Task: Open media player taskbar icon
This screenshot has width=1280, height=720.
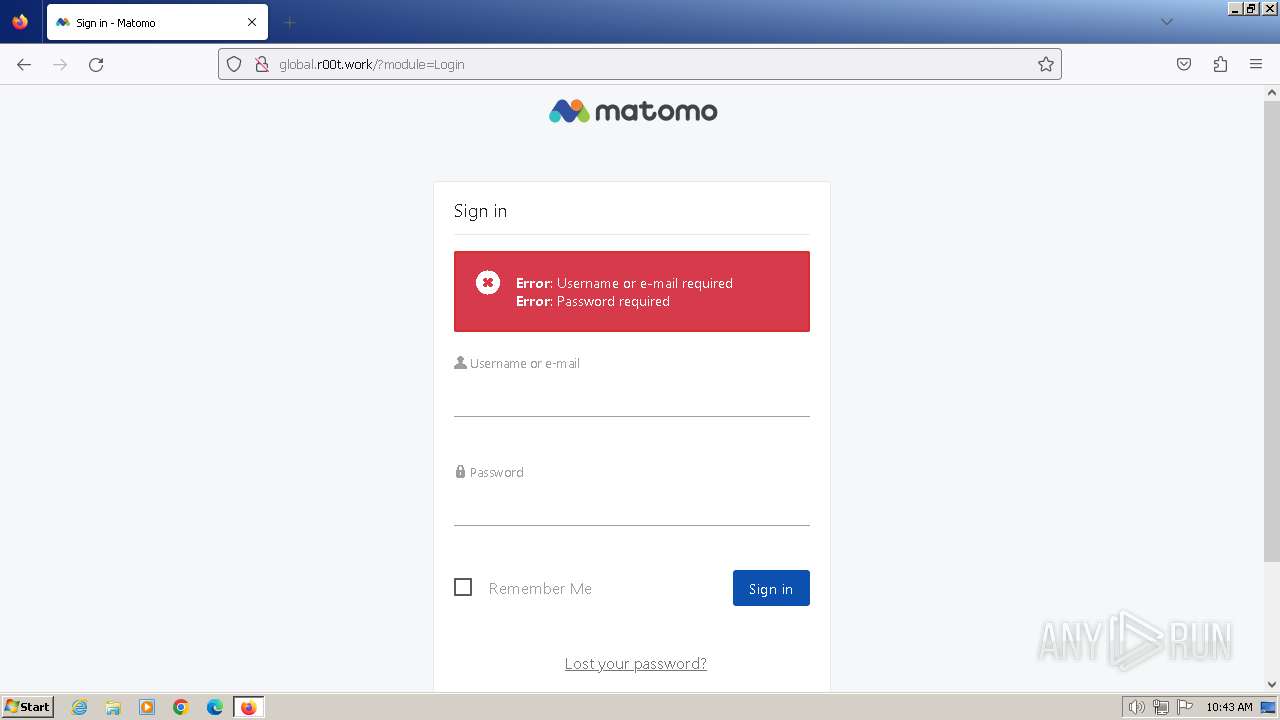Action: coord(147,707)
